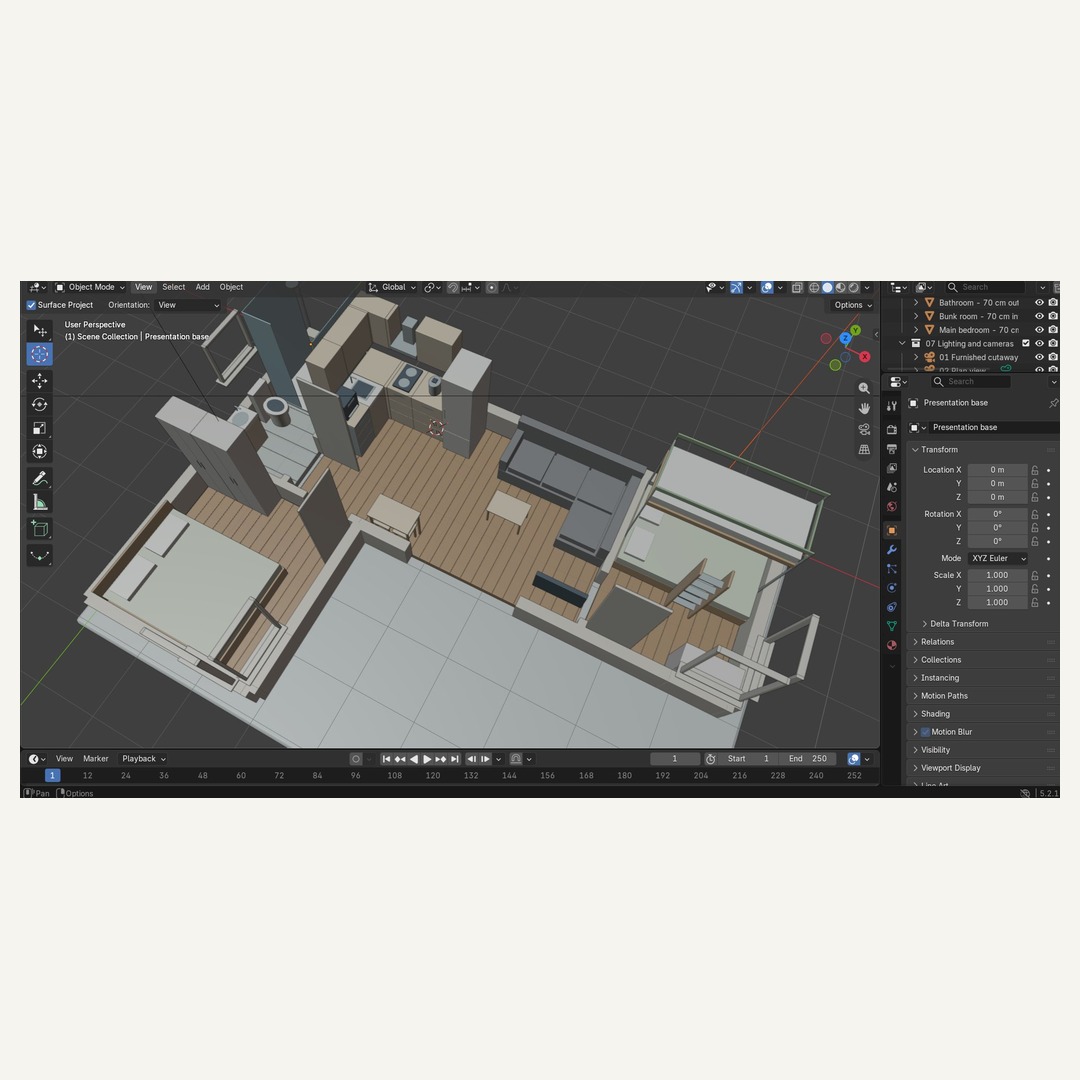1080x1080 pixels.
Task: Open the Tool properties tab
Action: coord(892,406)
